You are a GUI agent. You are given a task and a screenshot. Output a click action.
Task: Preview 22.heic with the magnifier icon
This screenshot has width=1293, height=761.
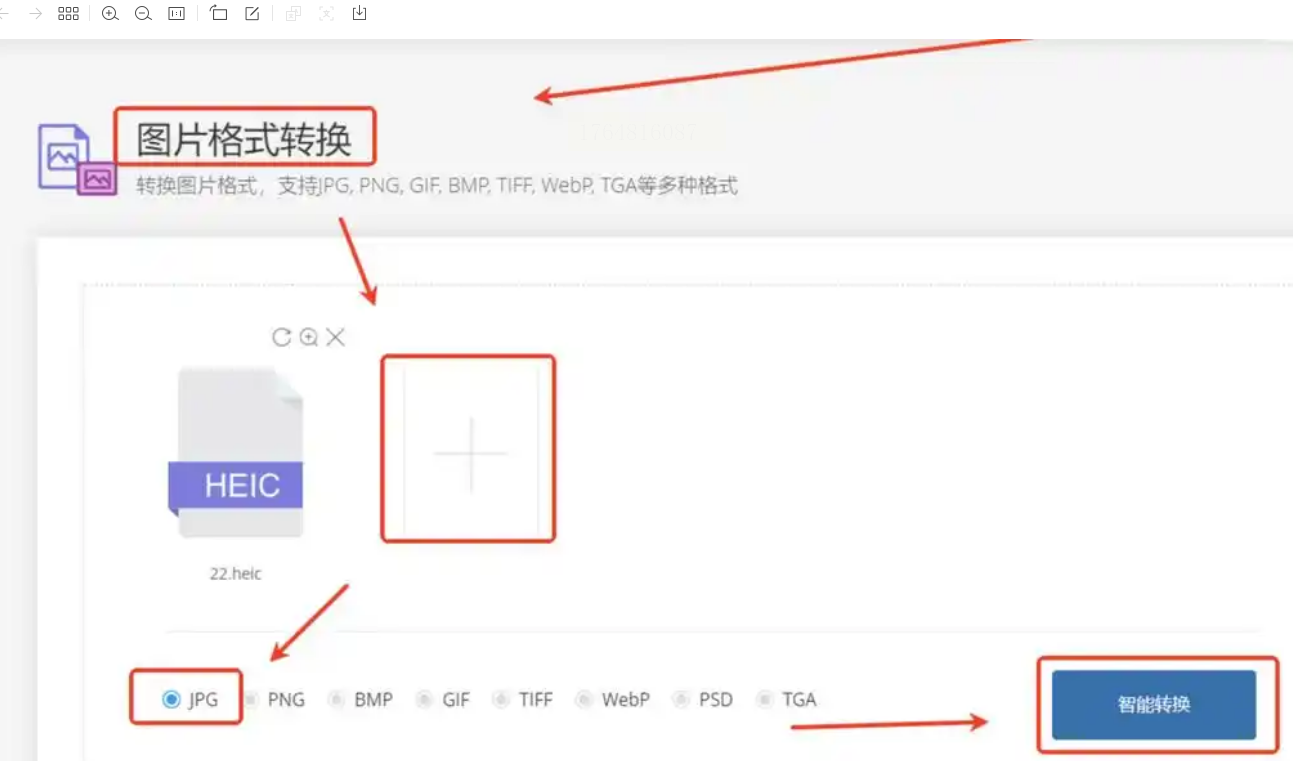309,337
